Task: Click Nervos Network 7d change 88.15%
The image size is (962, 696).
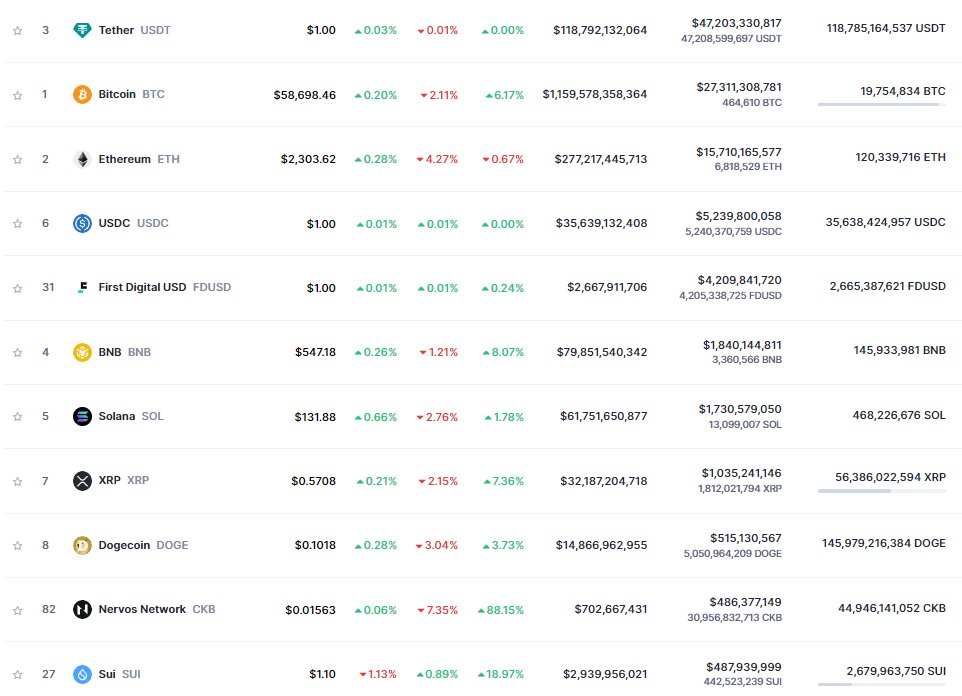Action: click(501, 610)
